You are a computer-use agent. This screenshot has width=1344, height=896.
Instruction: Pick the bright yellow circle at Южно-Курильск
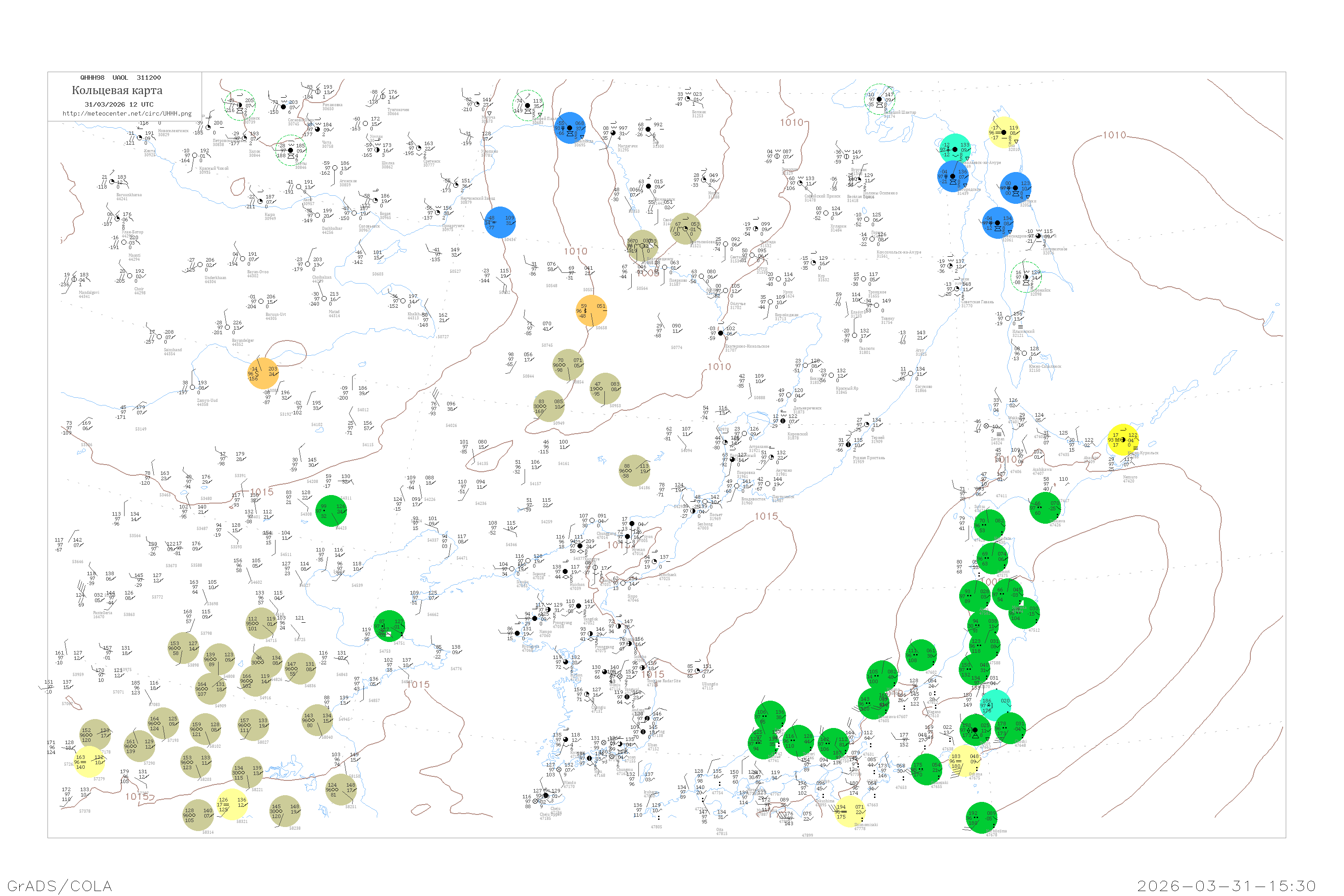[1123, 440]
